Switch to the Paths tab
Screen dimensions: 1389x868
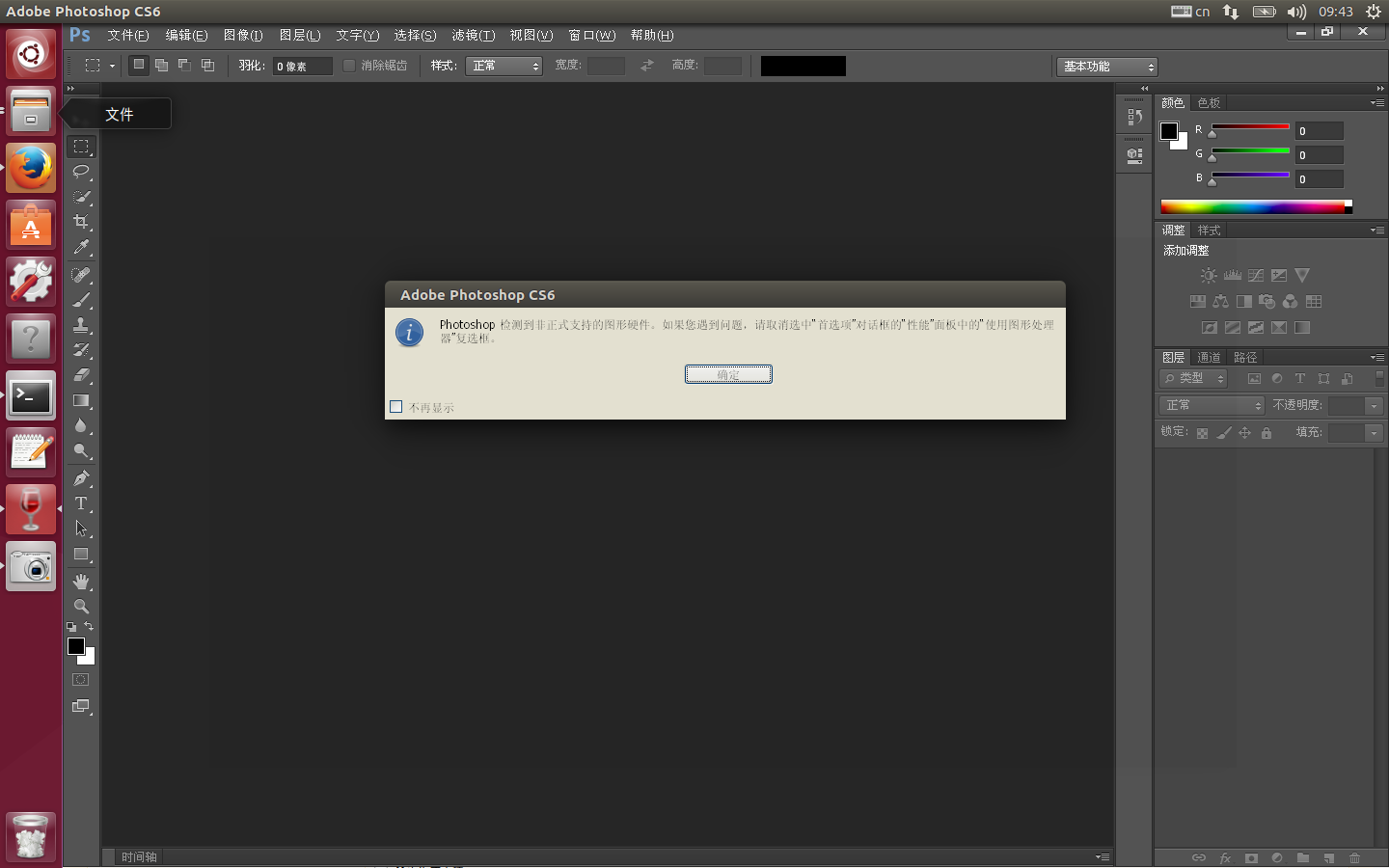(x=1245, y=357)
